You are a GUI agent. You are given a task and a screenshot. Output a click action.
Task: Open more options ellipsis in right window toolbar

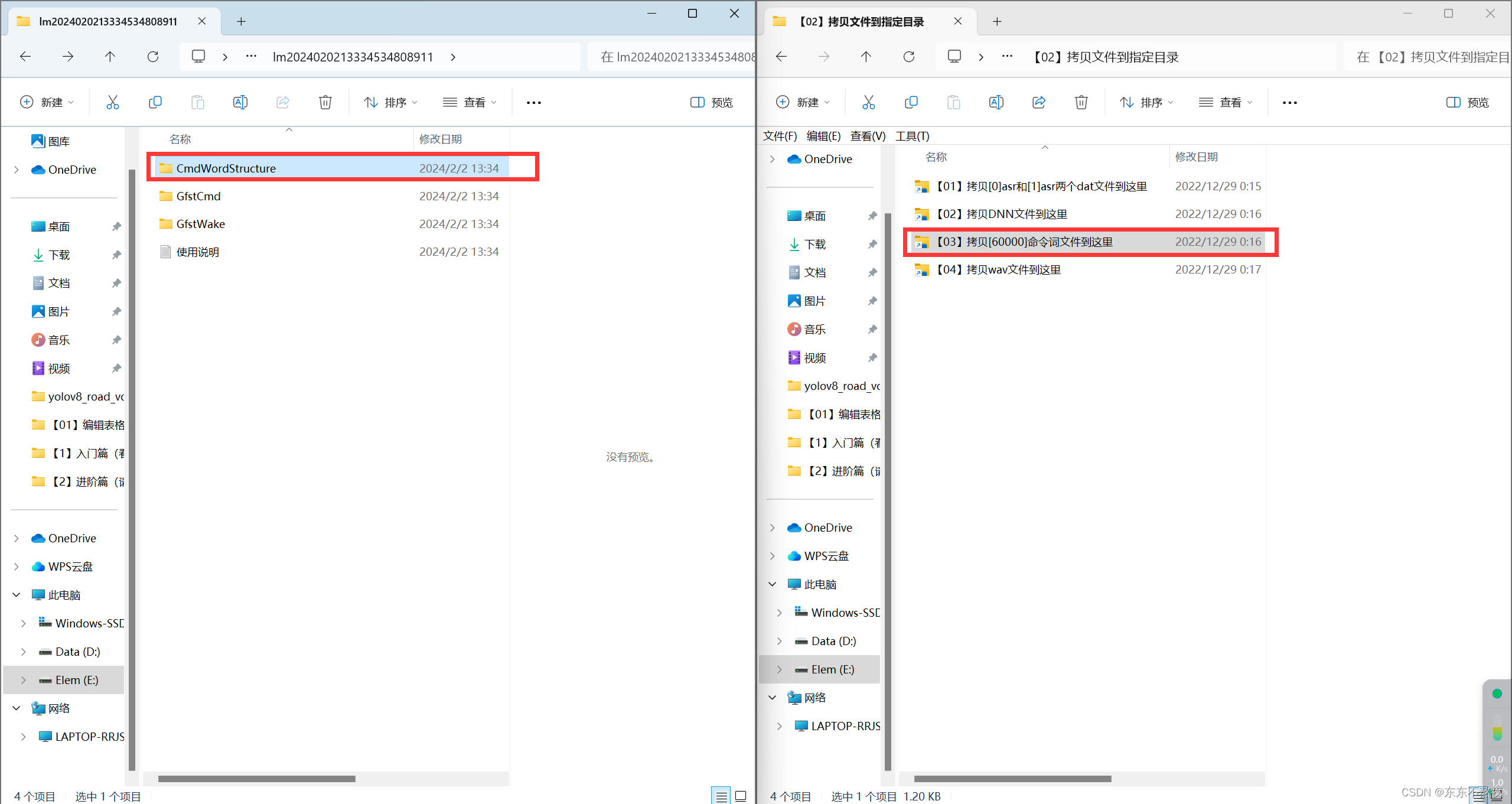[1290, 103]
